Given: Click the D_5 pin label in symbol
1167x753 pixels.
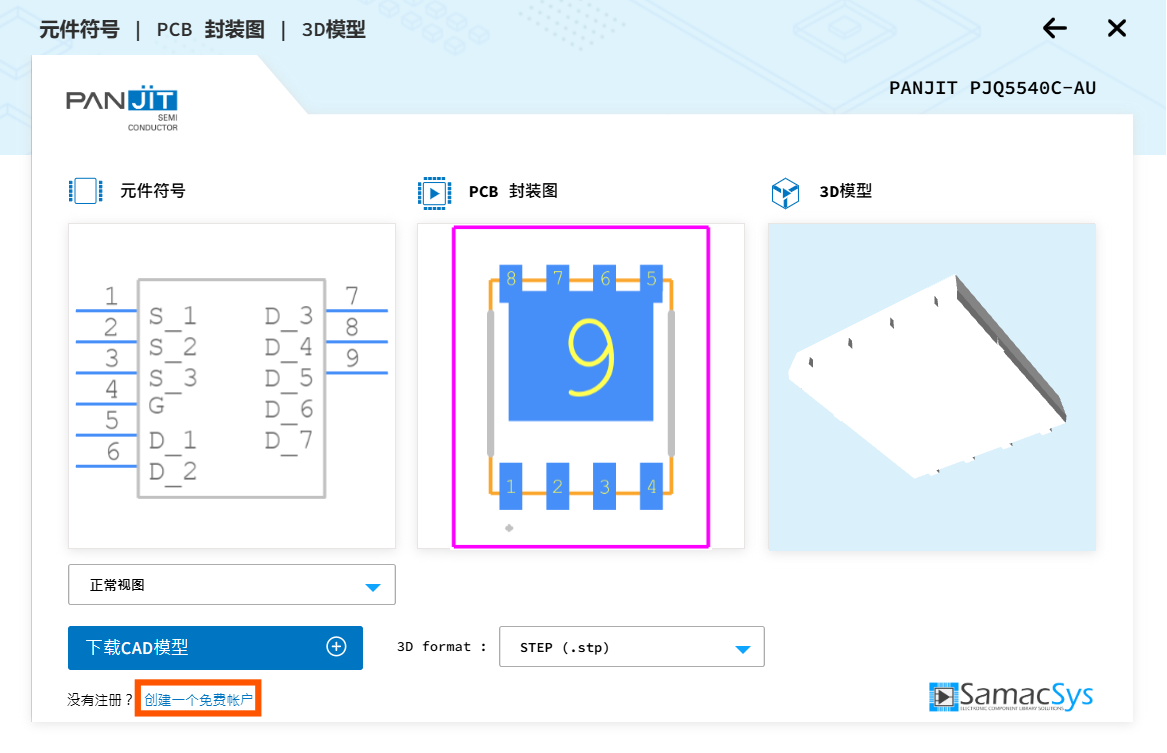Looking at the screenshot, I should [x=289, y=379].
